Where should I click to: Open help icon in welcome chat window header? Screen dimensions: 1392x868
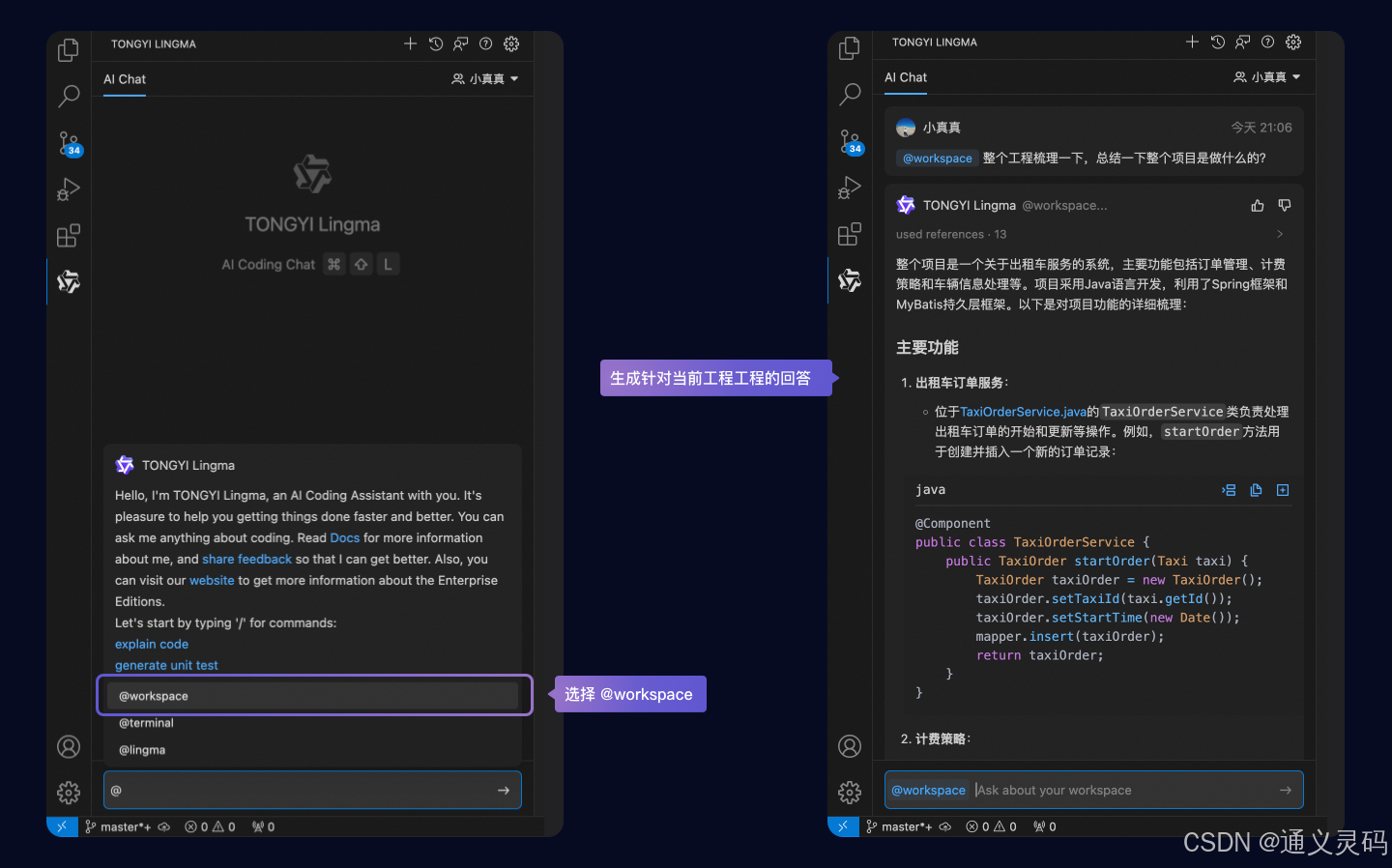point(486,43)
